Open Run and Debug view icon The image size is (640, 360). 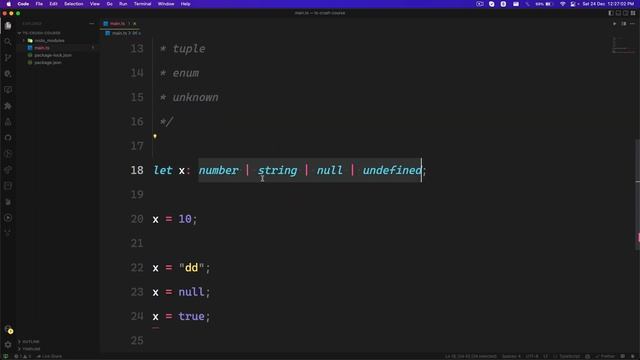8,73
